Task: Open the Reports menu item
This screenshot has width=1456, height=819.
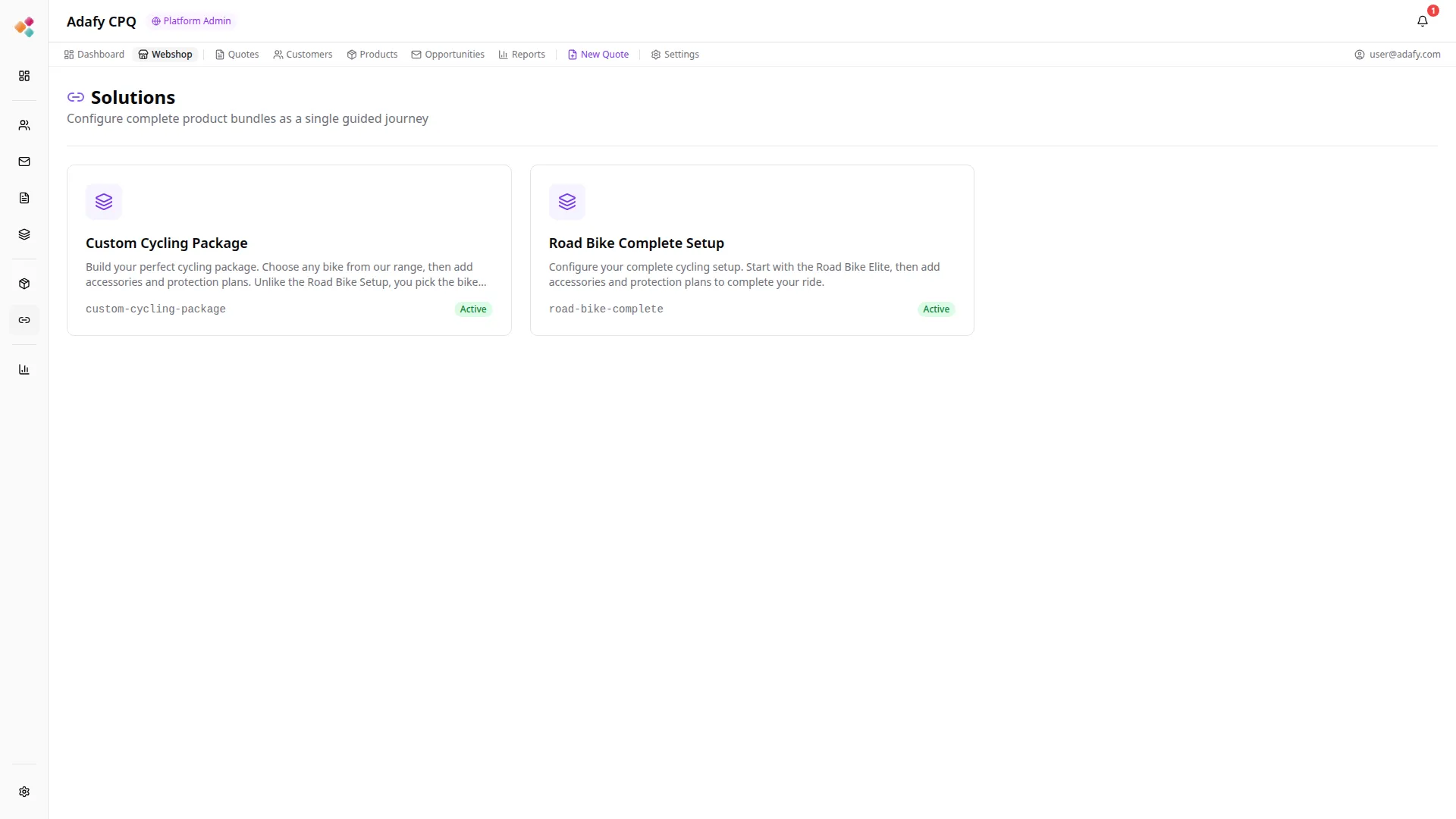Action: (x=522, y=55)
